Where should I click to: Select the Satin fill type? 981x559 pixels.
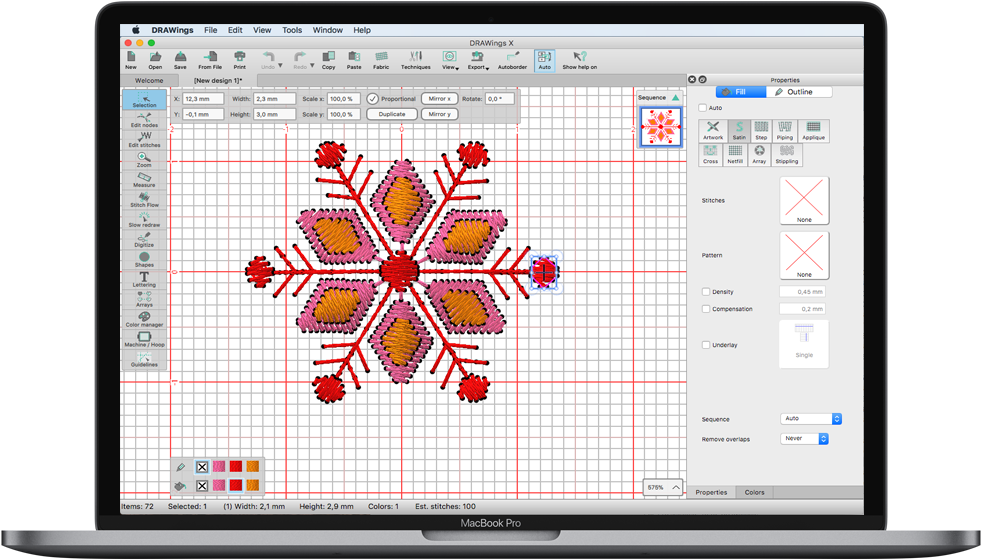pos(739,131)
